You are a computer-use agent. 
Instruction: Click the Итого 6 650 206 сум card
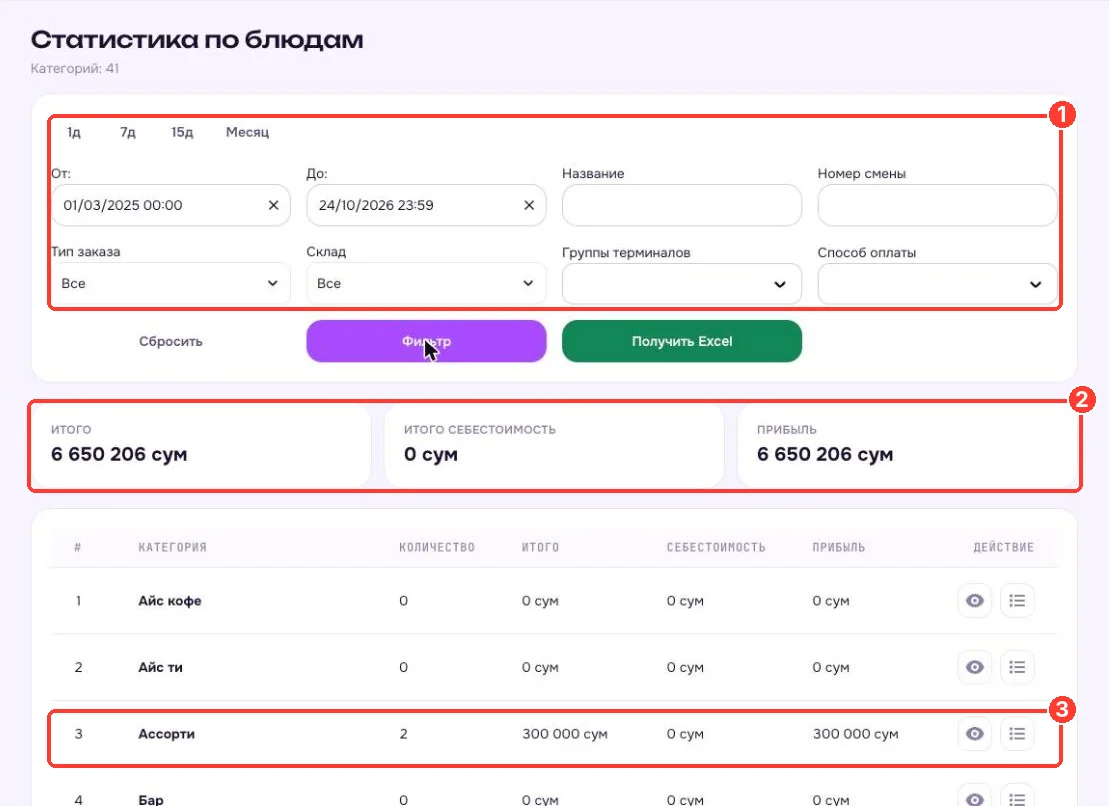tap(202, 445)
